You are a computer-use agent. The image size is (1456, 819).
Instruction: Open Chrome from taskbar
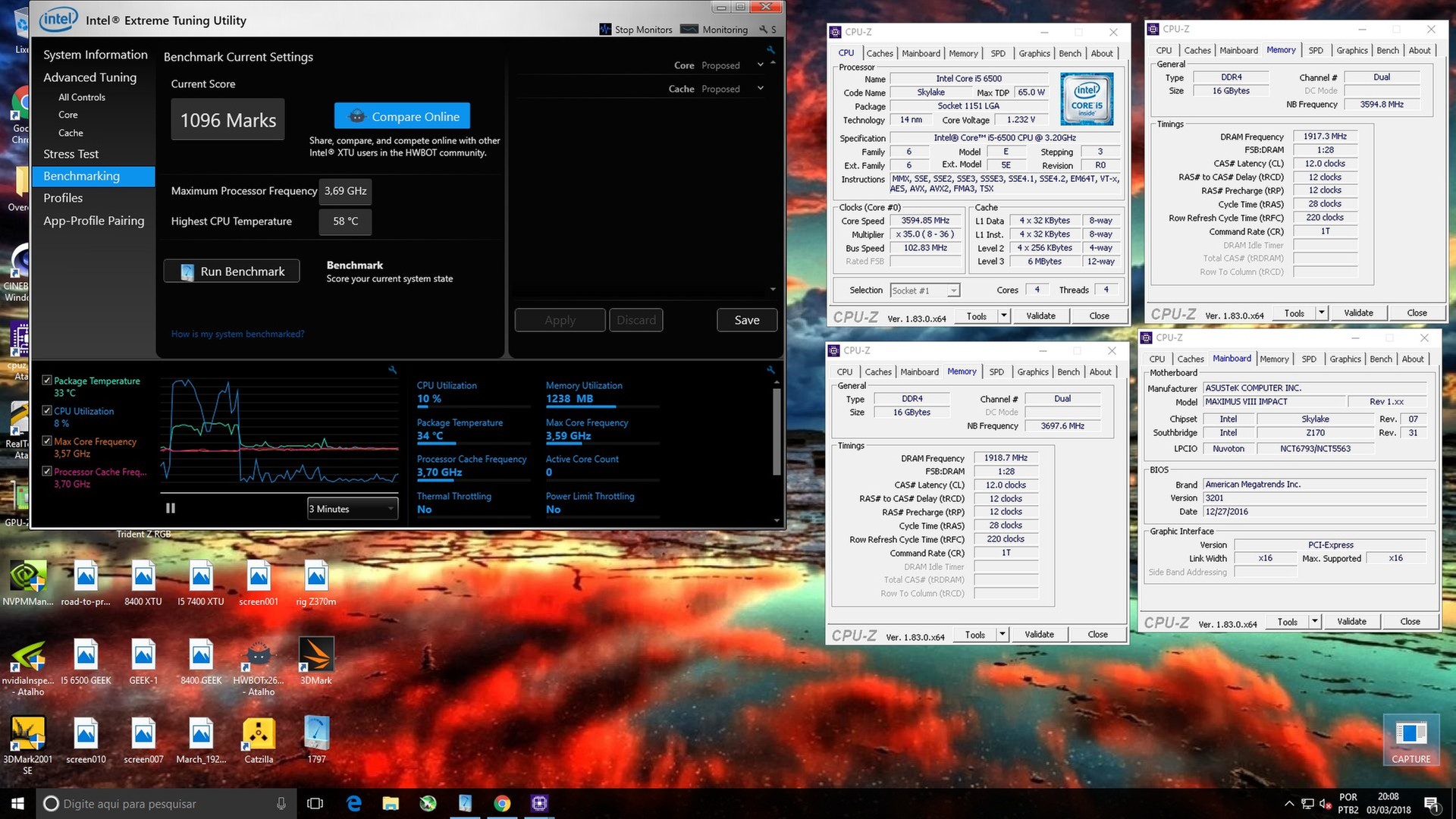502,803
